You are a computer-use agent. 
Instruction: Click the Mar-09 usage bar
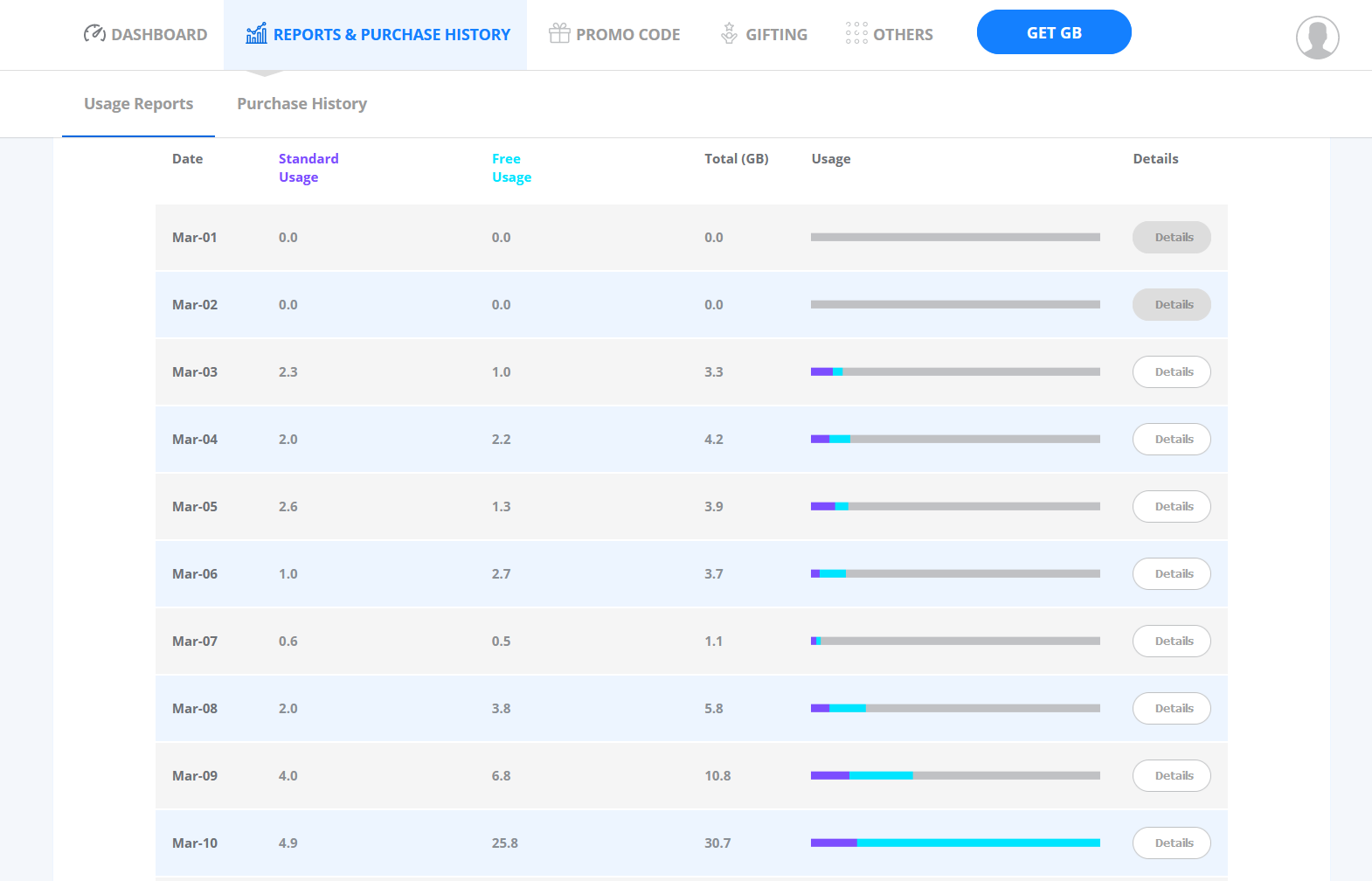click(x=955, y=775)
